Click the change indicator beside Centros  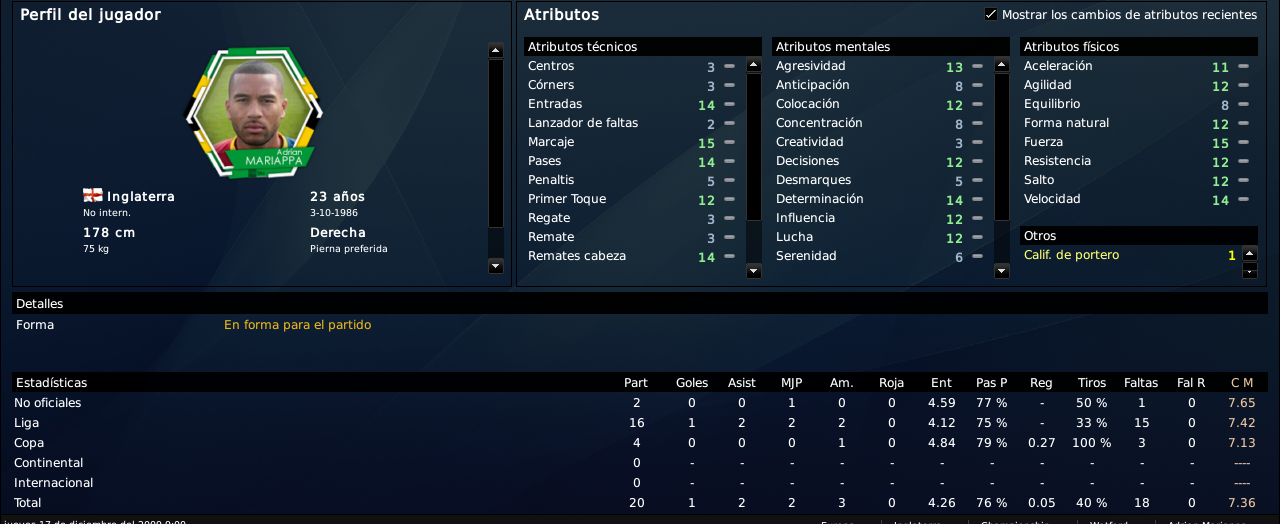coord(729,67)
